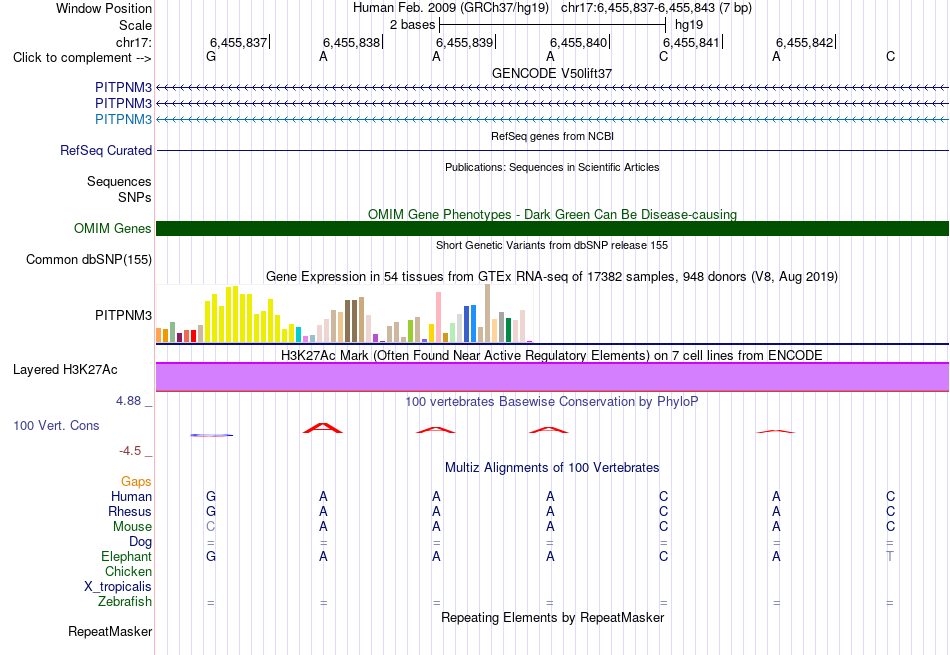
Task: Select the "Human" species row label
Action: tap(131, 496)
